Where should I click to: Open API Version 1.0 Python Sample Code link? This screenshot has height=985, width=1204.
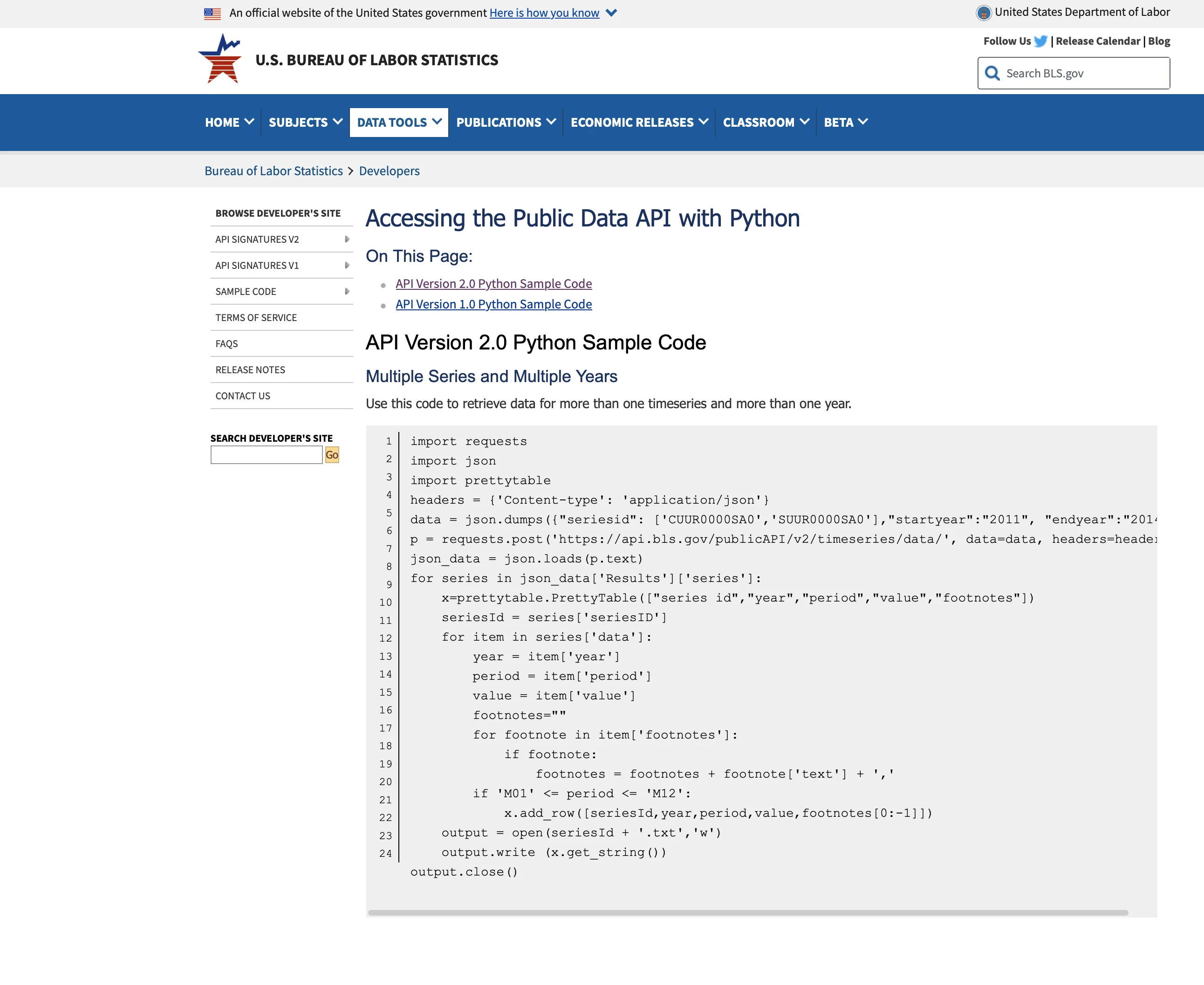click(493, 305)
